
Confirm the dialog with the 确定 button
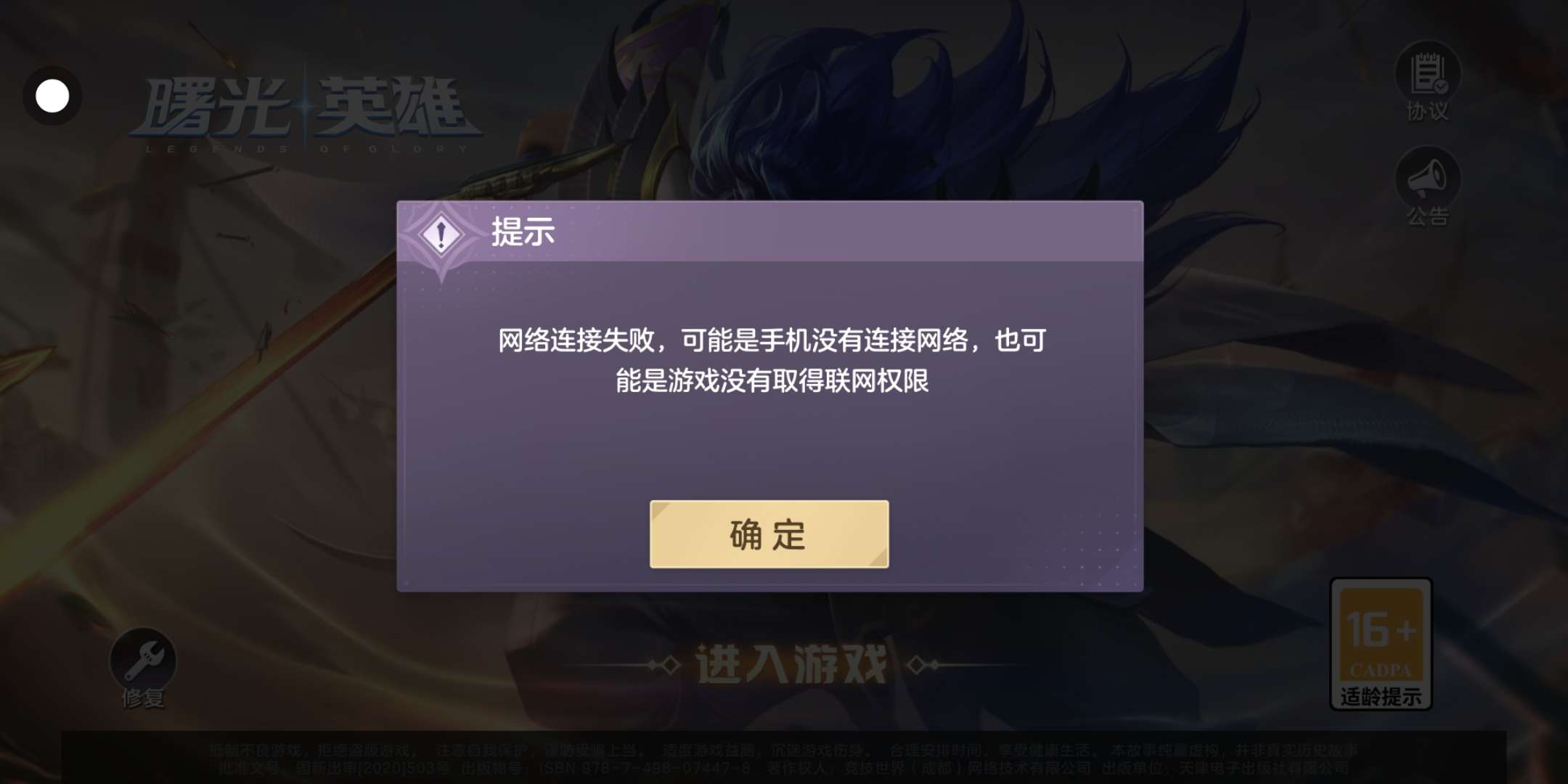click(x=769, y=534)
